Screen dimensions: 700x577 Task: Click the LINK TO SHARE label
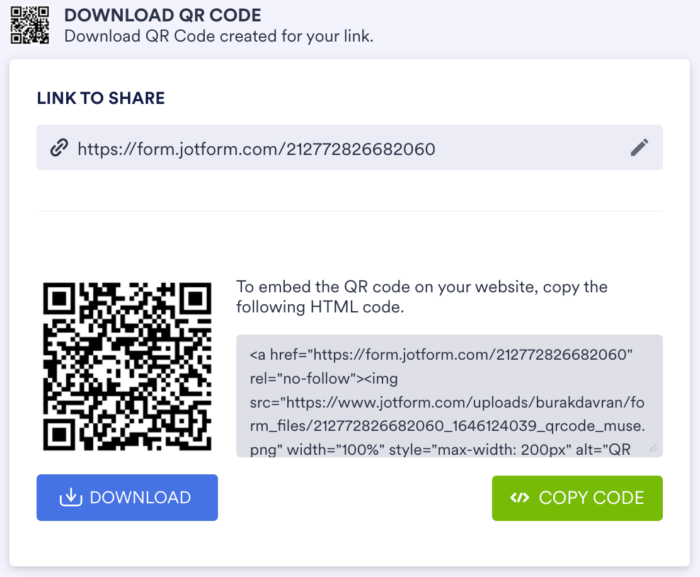(x=101, y=98)
